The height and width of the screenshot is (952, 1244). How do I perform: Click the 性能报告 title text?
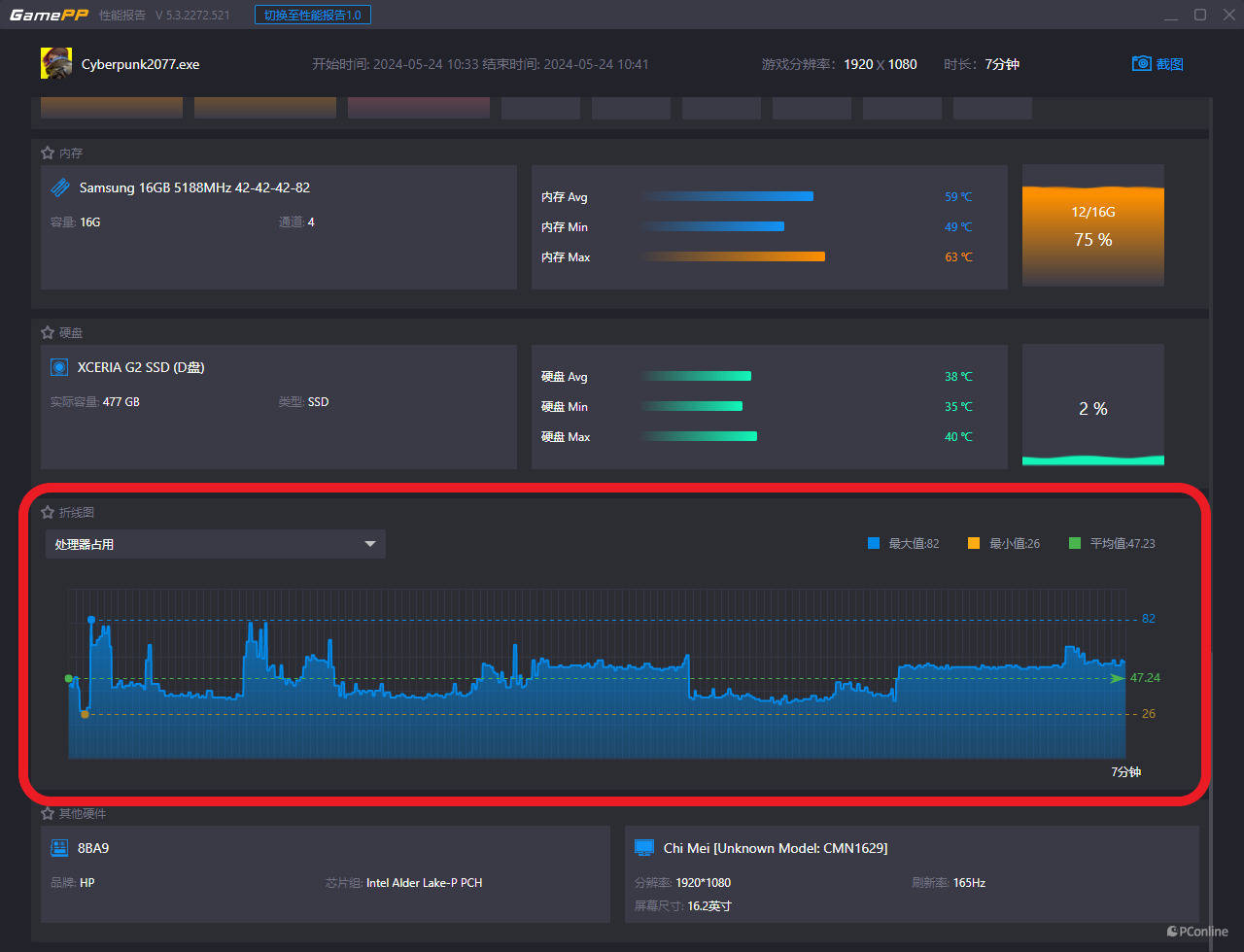(x=122, y=16)
